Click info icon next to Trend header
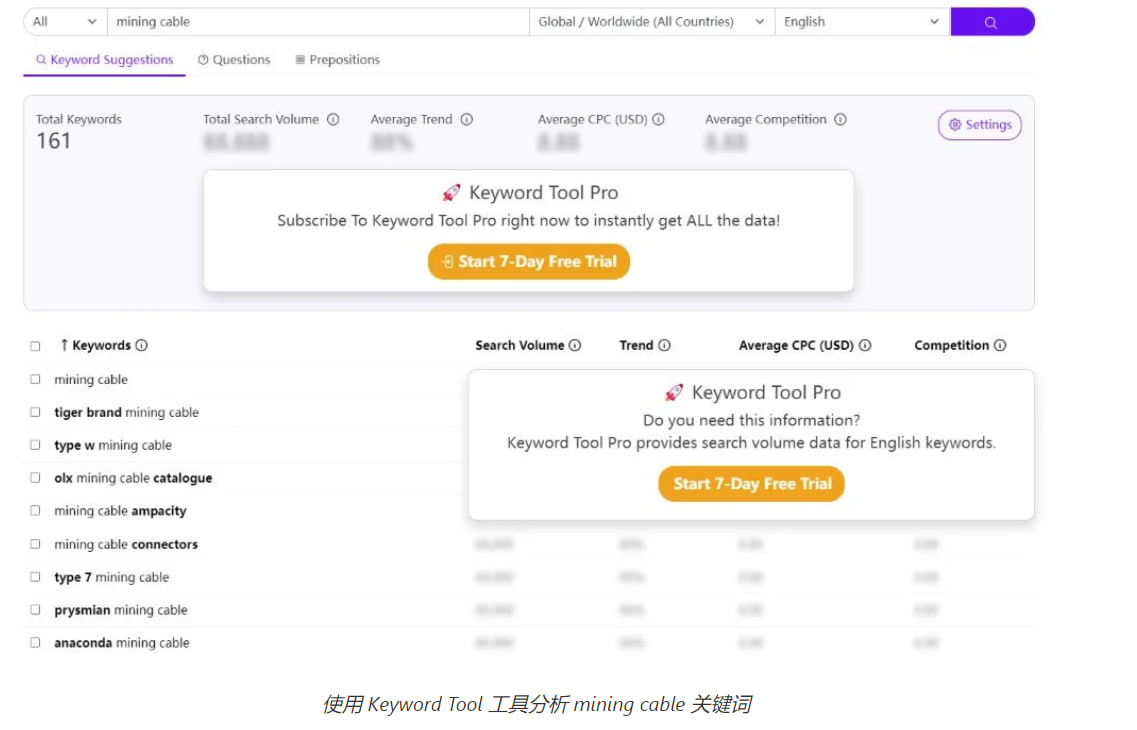This screenshot has height=730, width=1137. tap(664, 346)
